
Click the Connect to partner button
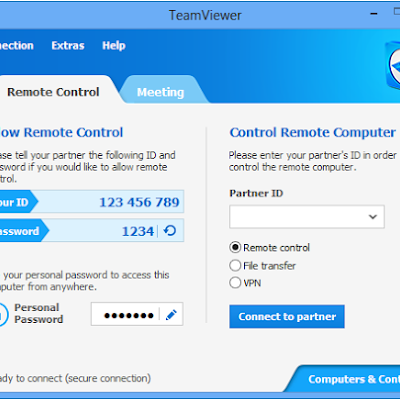[287, 316]
